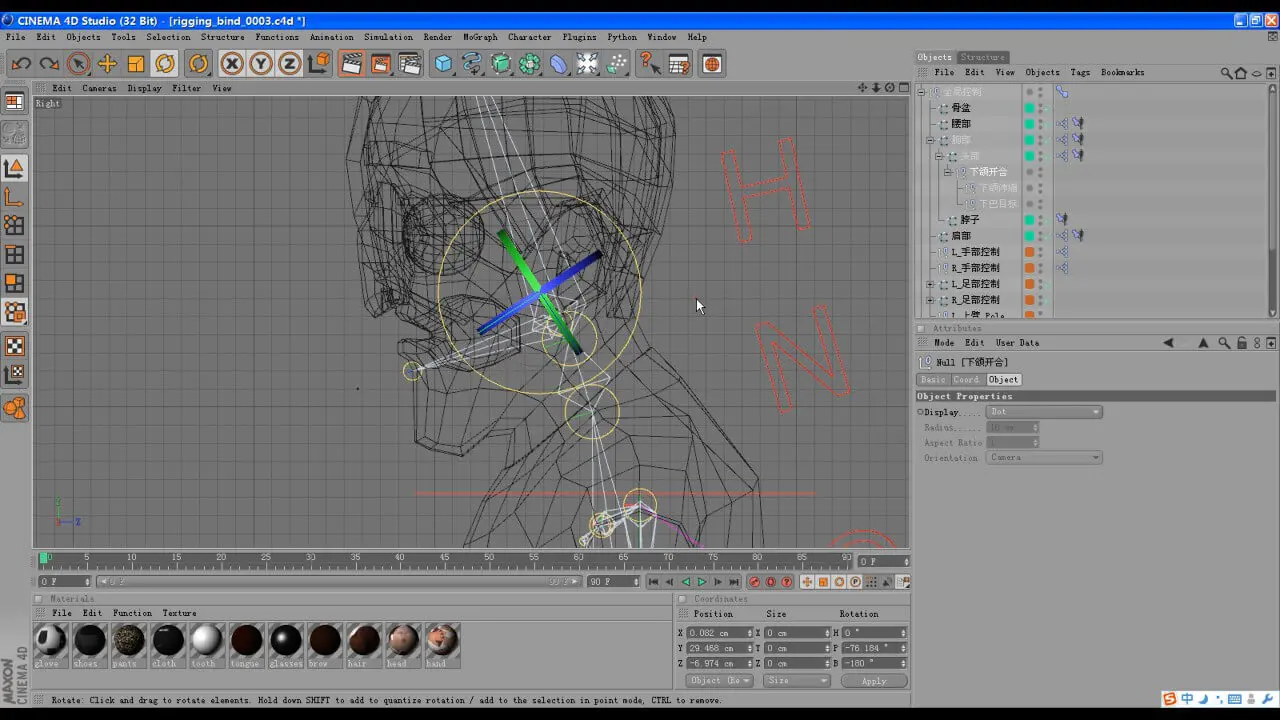Render to Picture Viewer

pos(380,64)
